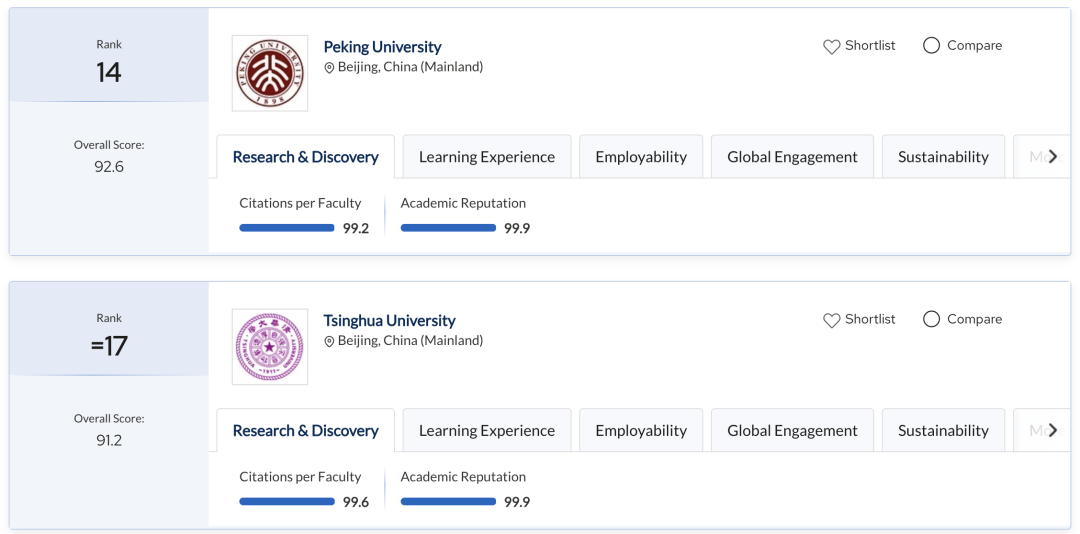This screenshot has width=1080, height=534.
Task: Expand more tabs arrow in Tsinghua card
Action: pos(1052,430)
